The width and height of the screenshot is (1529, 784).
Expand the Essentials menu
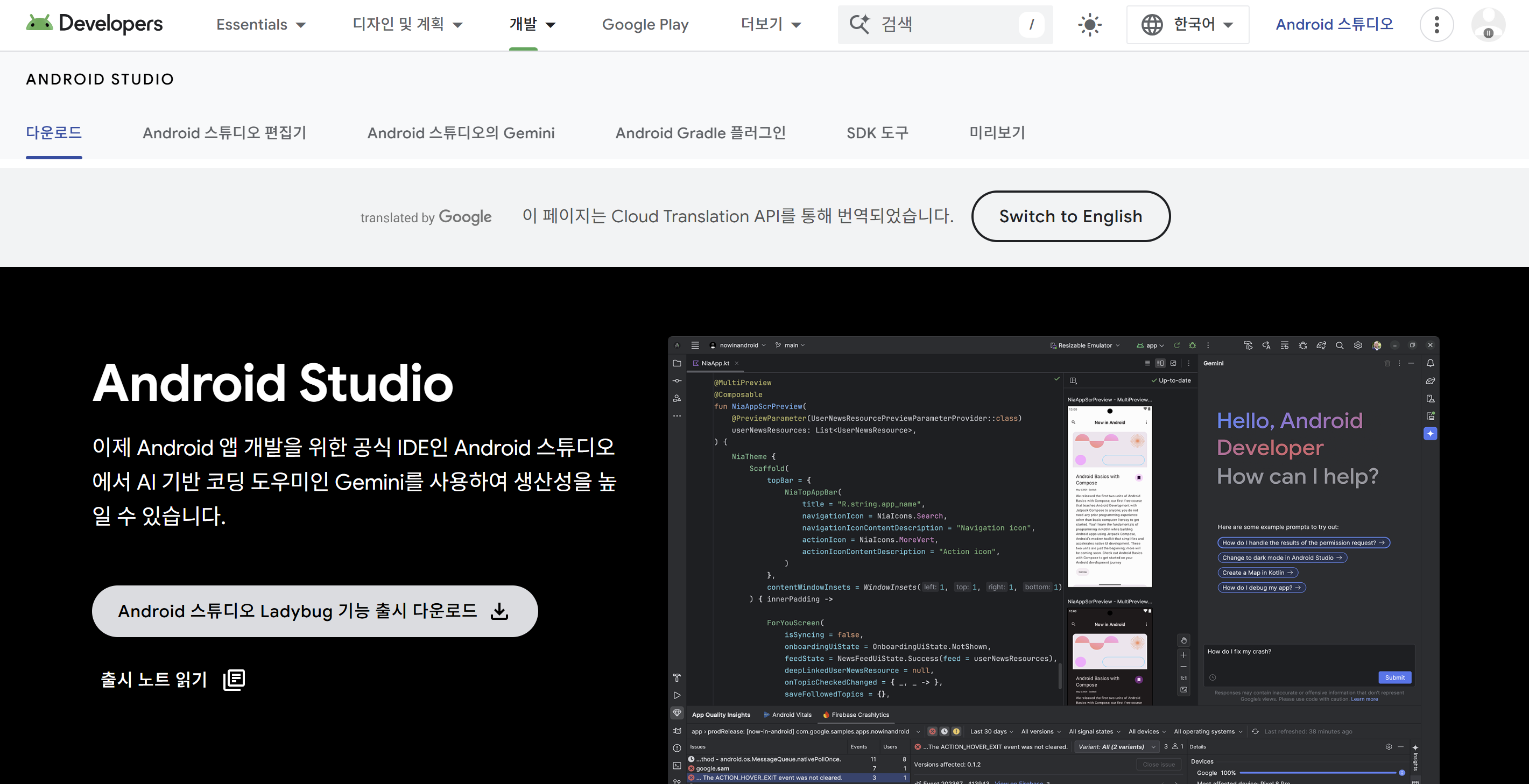click(261, 24)
